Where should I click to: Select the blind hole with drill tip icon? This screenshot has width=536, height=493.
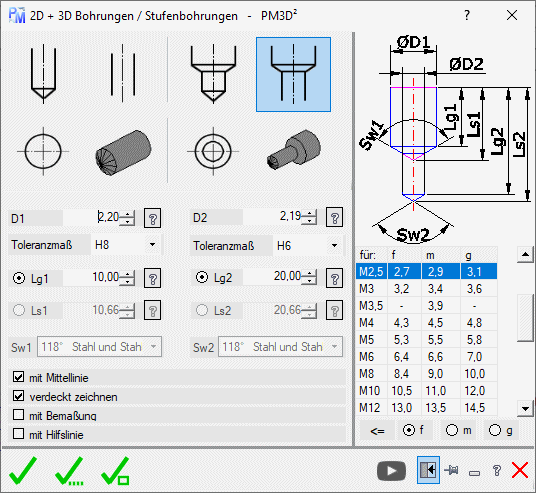43,73
